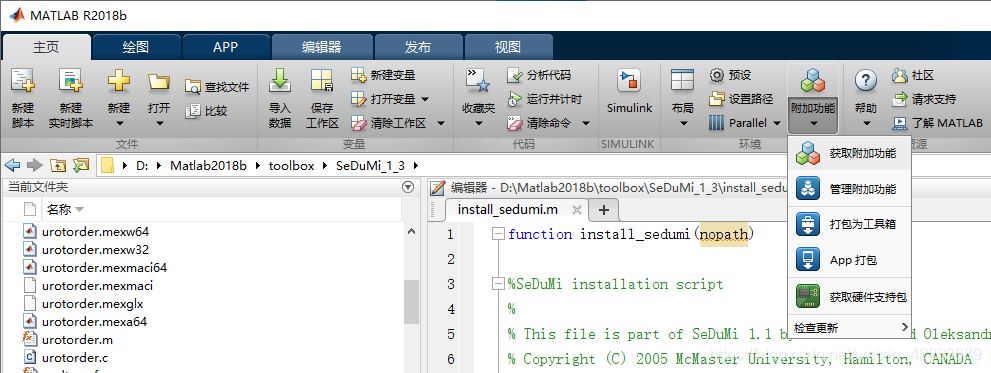The image size is (991, 373).
Task: Collapse the function code fold on line 1
Action: pos(498,234)
